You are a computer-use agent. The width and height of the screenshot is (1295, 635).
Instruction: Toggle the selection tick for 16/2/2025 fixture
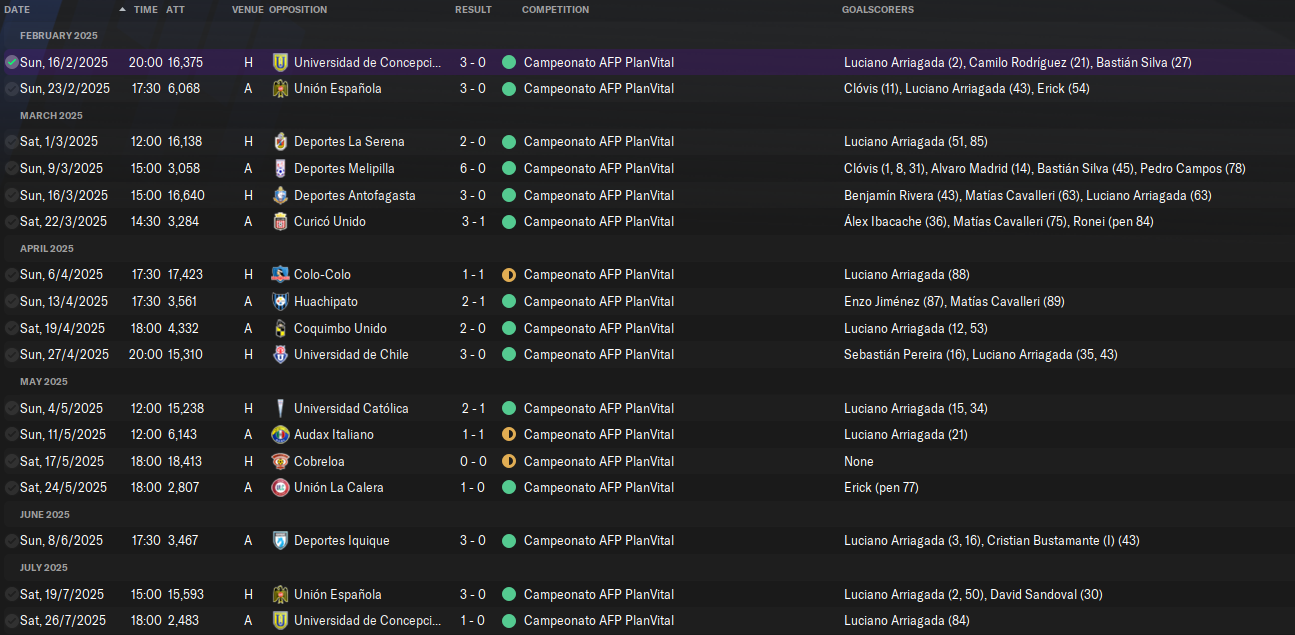point(11,62)
